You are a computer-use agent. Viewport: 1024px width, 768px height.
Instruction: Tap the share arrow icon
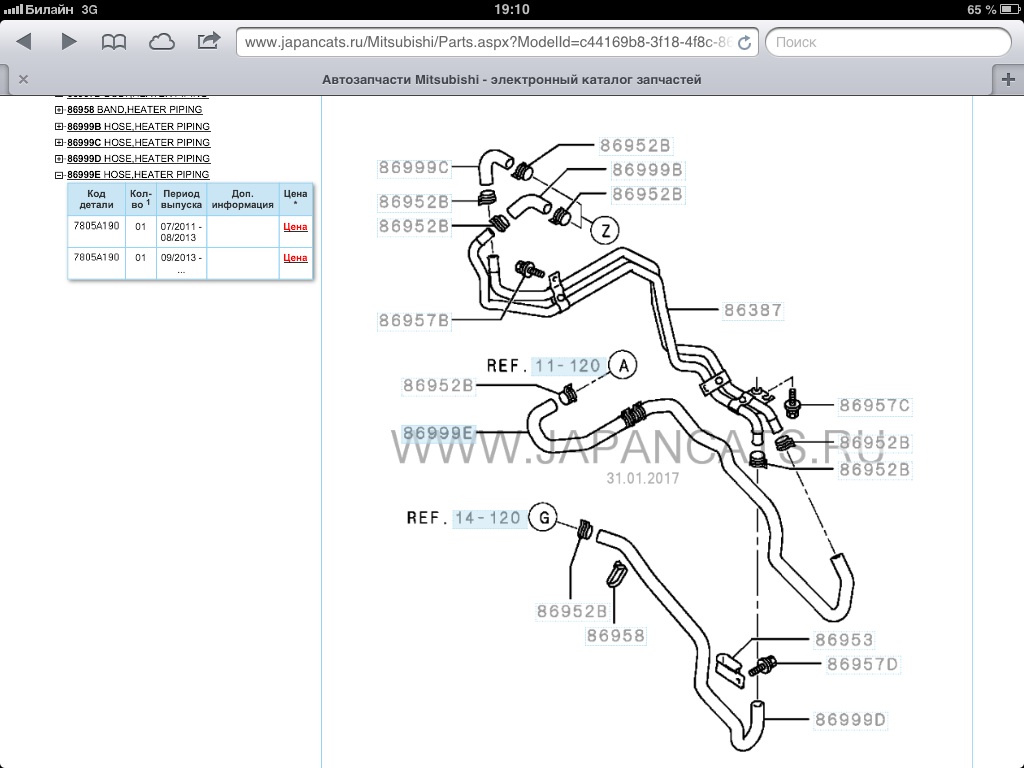pos(209,41)
